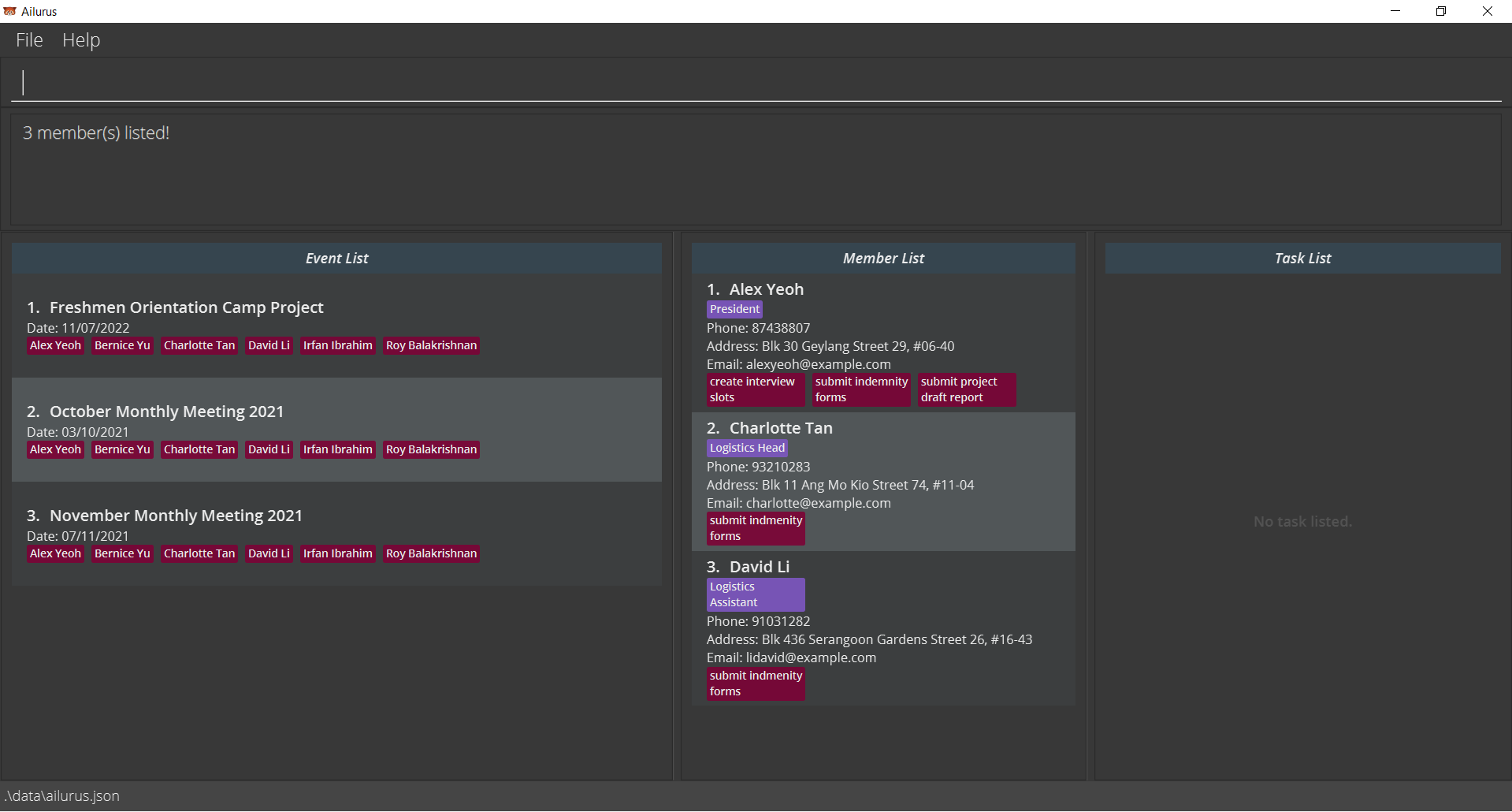
Task: Click the Logistics Assistant position tag
Action: click(755, 594)
